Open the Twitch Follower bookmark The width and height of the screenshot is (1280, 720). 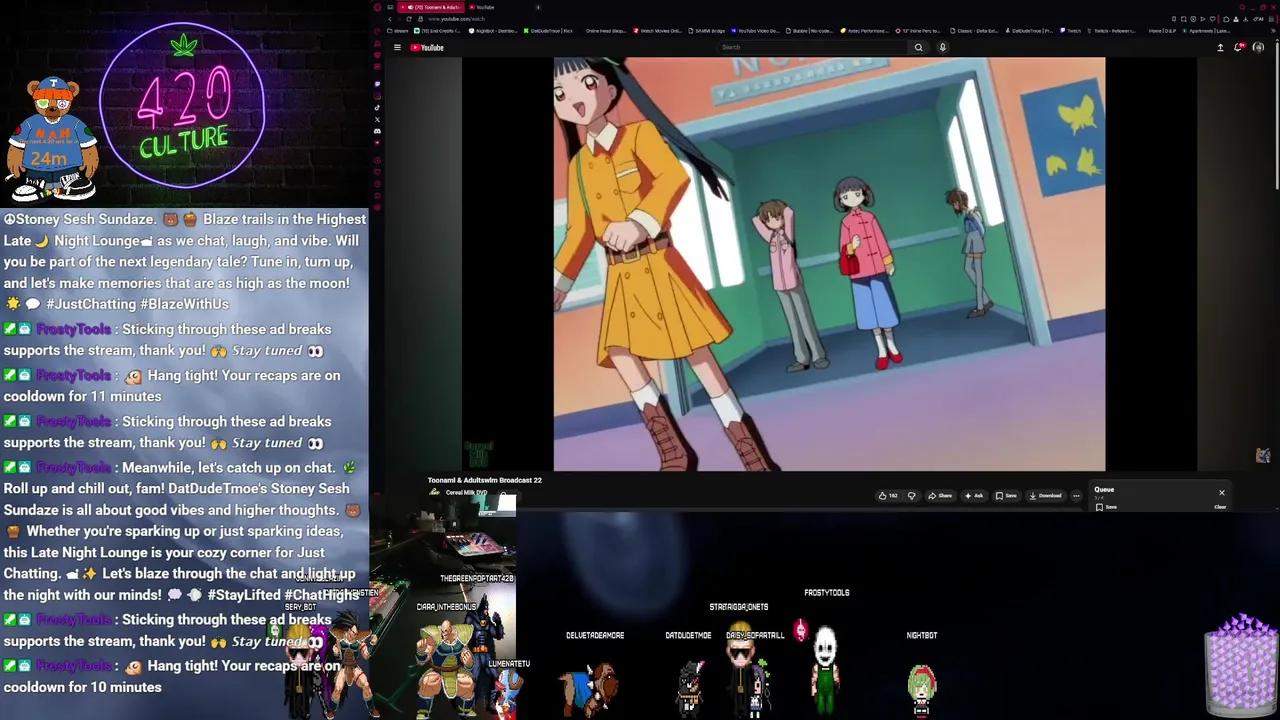1112,31
